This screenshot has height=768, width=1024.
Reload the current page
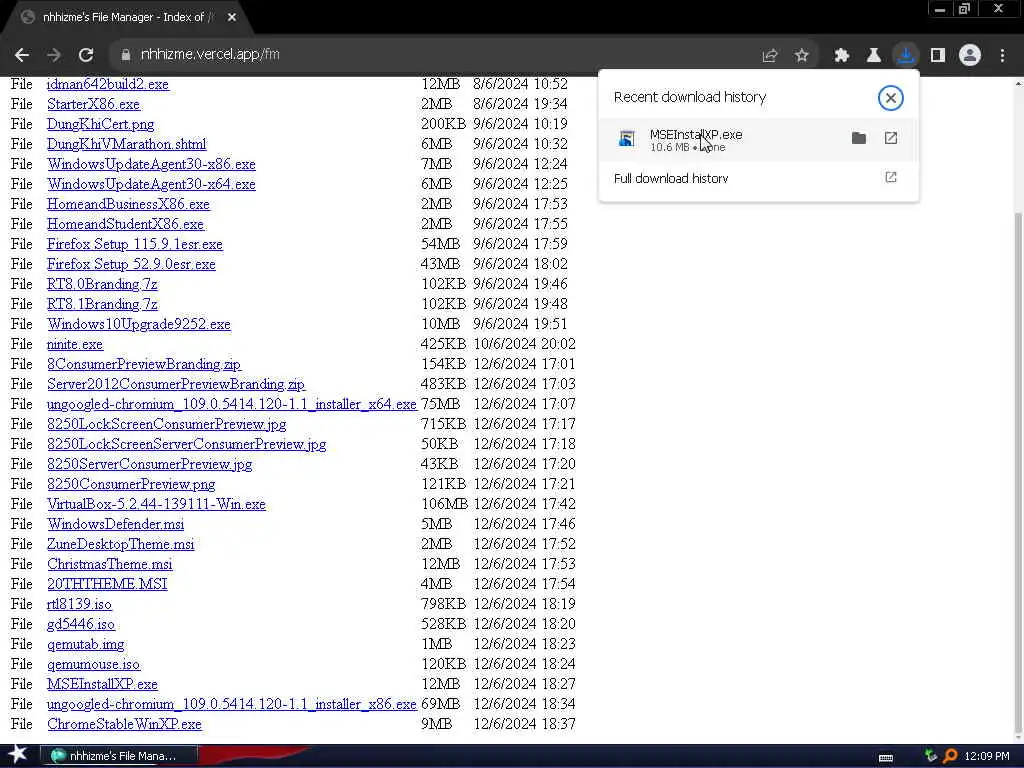click(86, 55)
